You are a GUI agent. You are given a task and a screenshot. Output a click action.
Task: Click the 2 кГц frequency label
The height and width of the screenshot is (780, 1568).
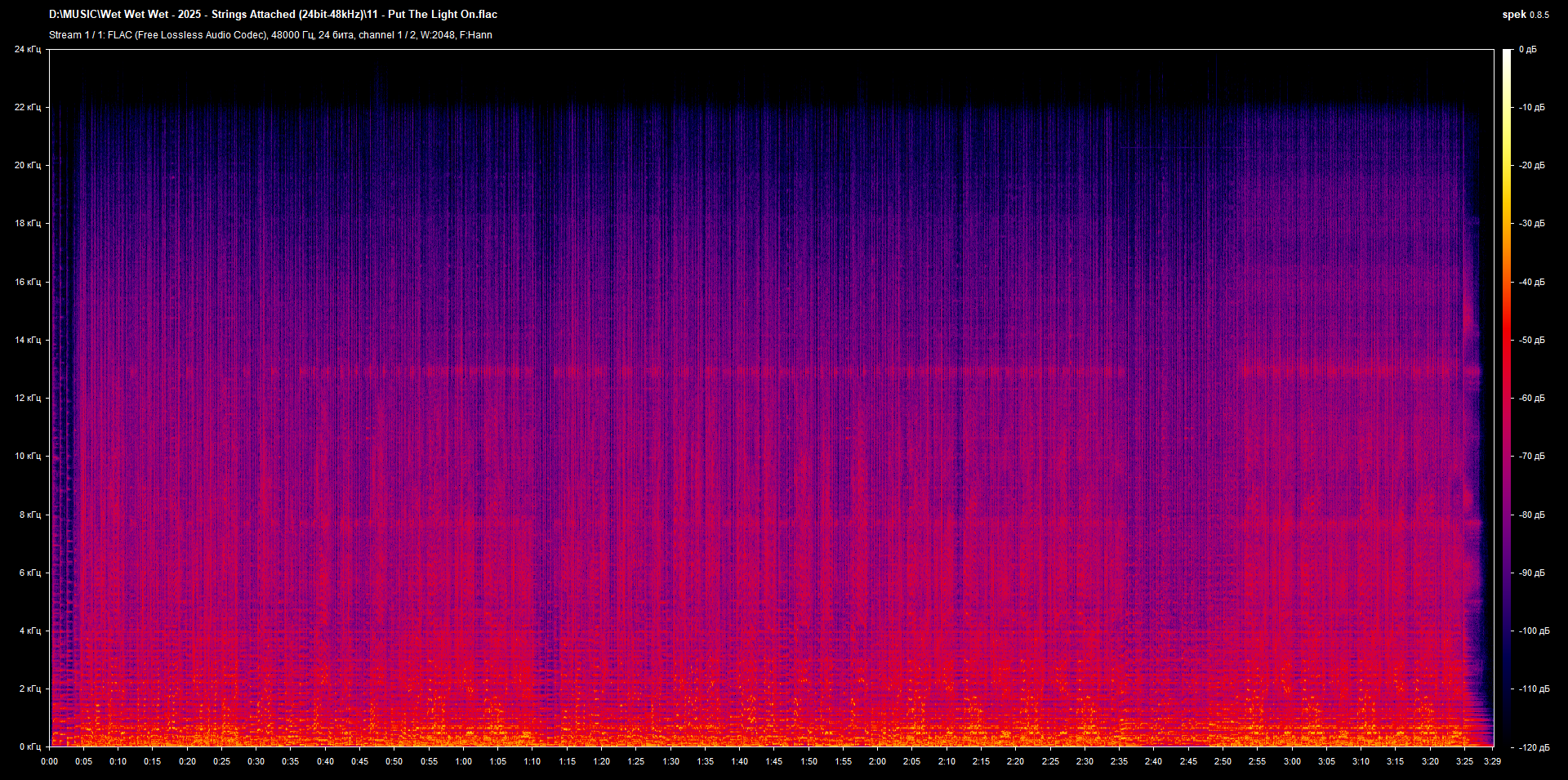coord(30,689)
